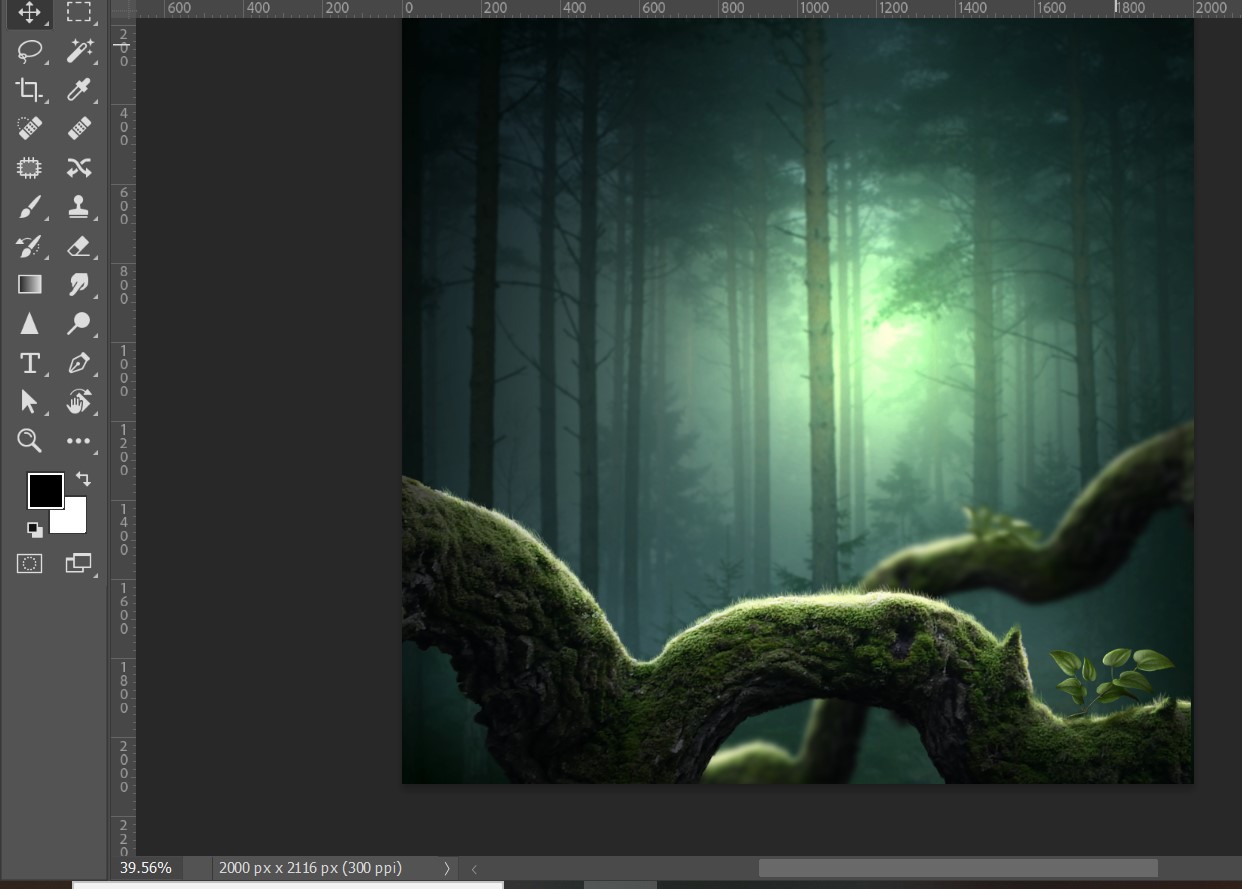Open the white background color swatch

[x=74, y=520]
